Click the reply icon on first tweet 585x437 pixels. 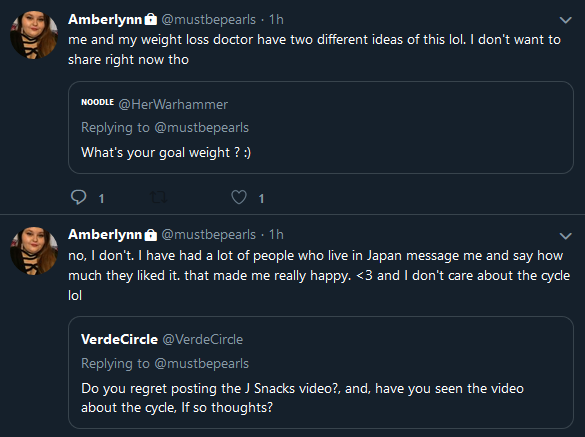79,197
